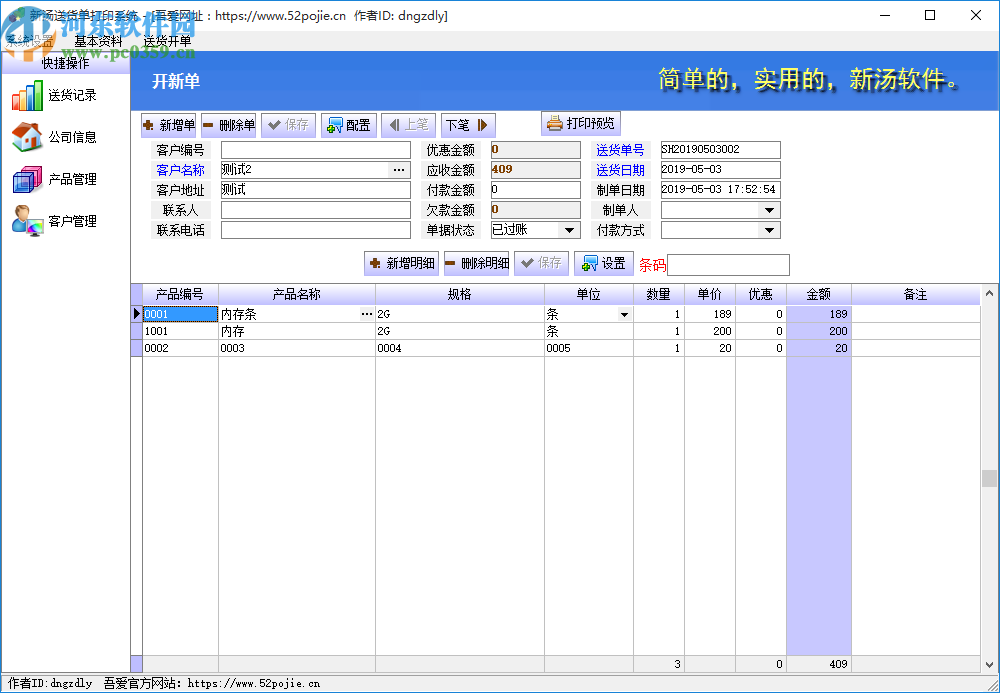Click the 联系人 input field

pos(316,210)
